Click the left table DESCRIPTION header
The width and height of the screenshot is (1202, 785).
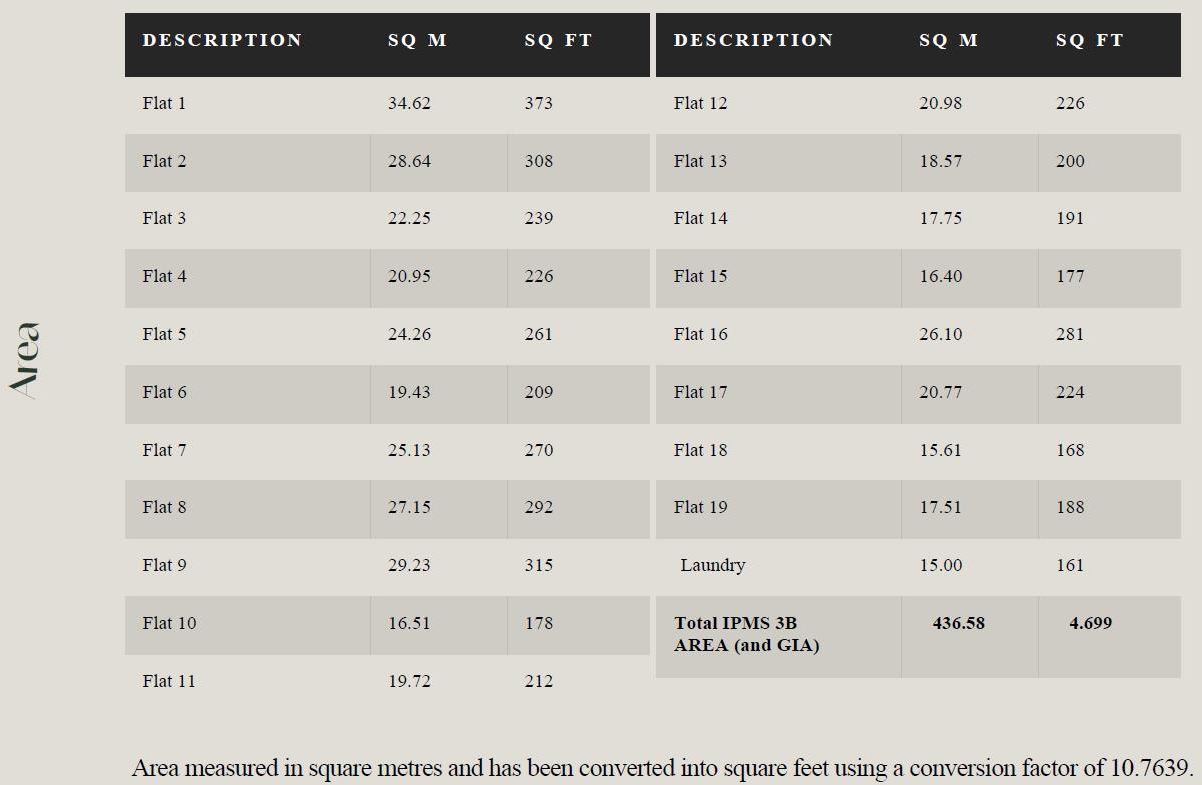coord(222,40)
